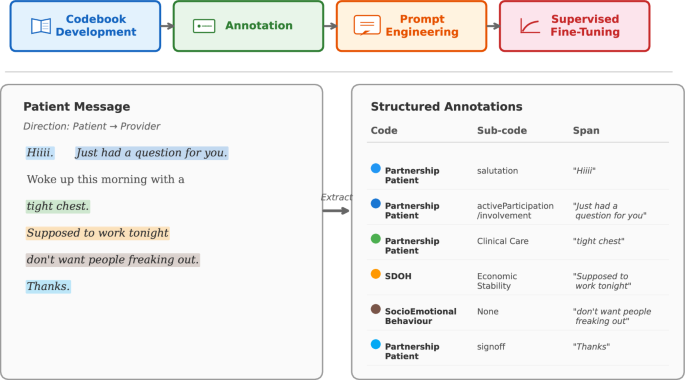Click the 'SDOH' code label
The width and height of the screenshot is (685, 380).
(398, 276)
